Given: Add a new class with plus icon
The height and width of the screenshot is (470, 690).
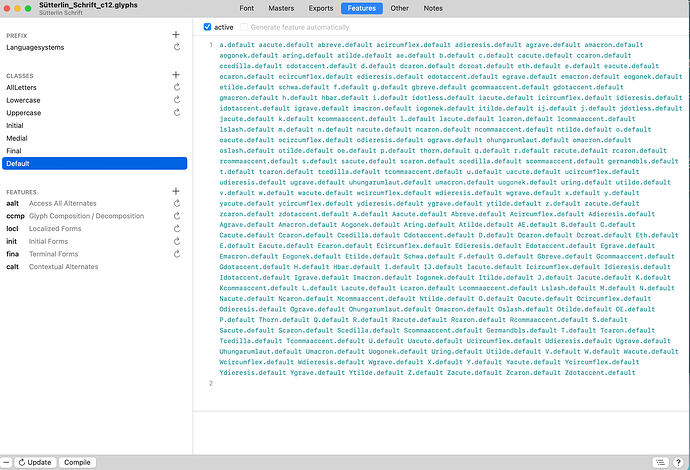Looking at the screenshot, I should click(x=176, y=75).
